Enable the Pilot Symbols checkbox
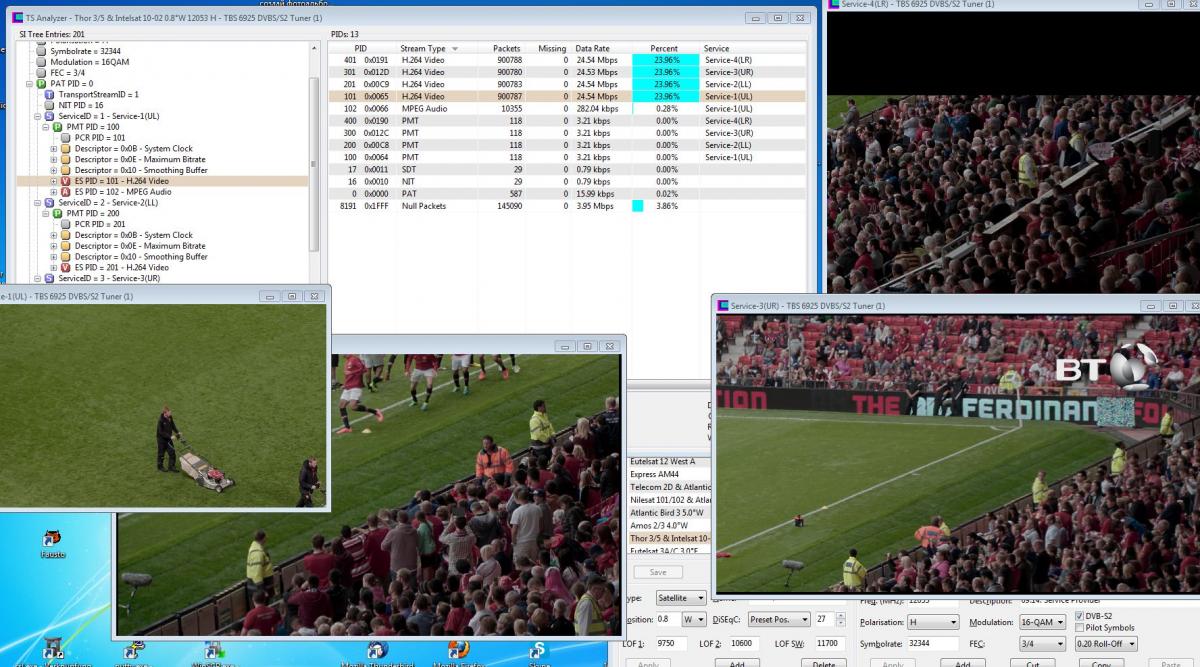The image size is (1200, 667). [1078, 628]
